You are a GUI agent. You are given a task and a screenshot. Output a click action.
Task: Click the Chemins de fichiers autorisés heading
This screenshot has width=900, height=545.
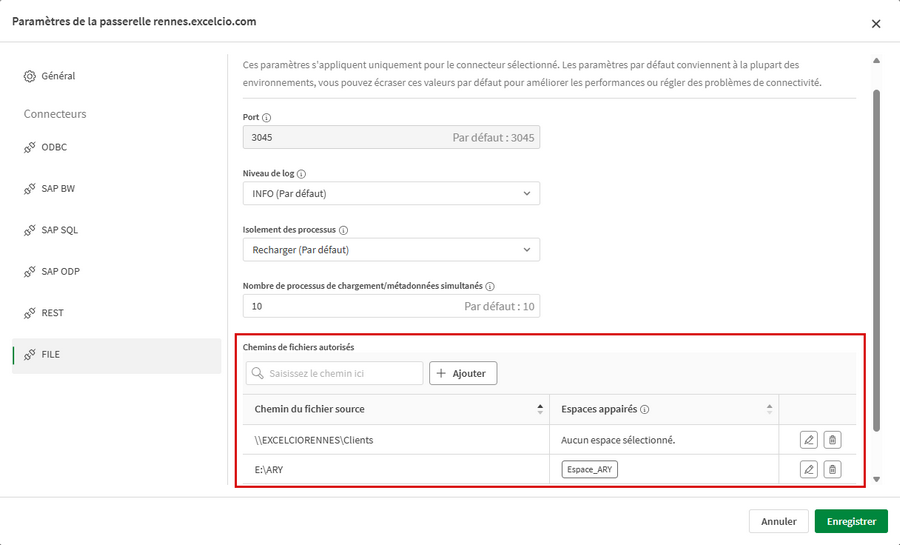tap(298, 347)
